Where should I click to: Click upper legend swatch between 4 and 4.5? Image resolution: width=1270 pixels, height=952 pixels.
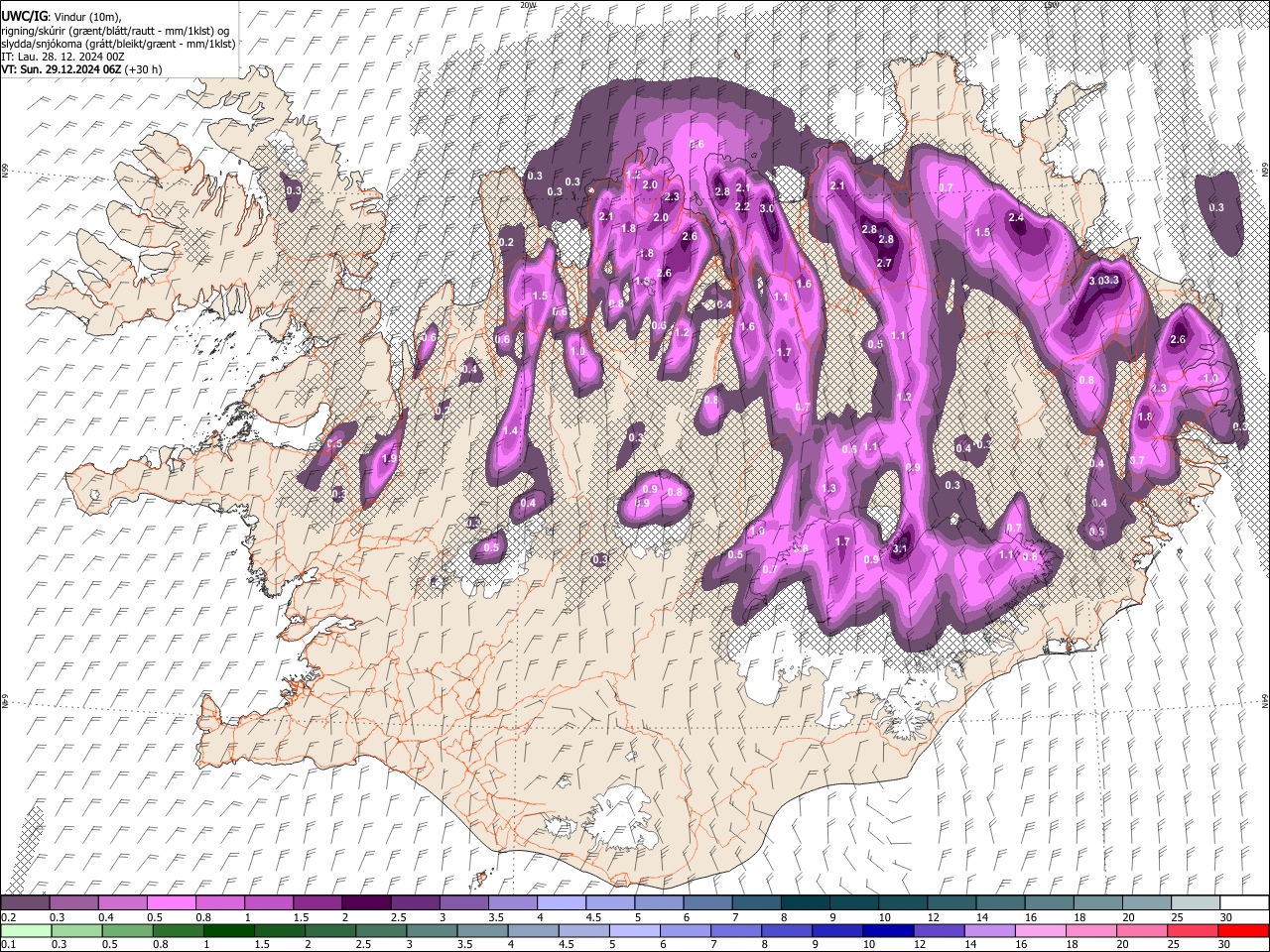coord(560,902)
